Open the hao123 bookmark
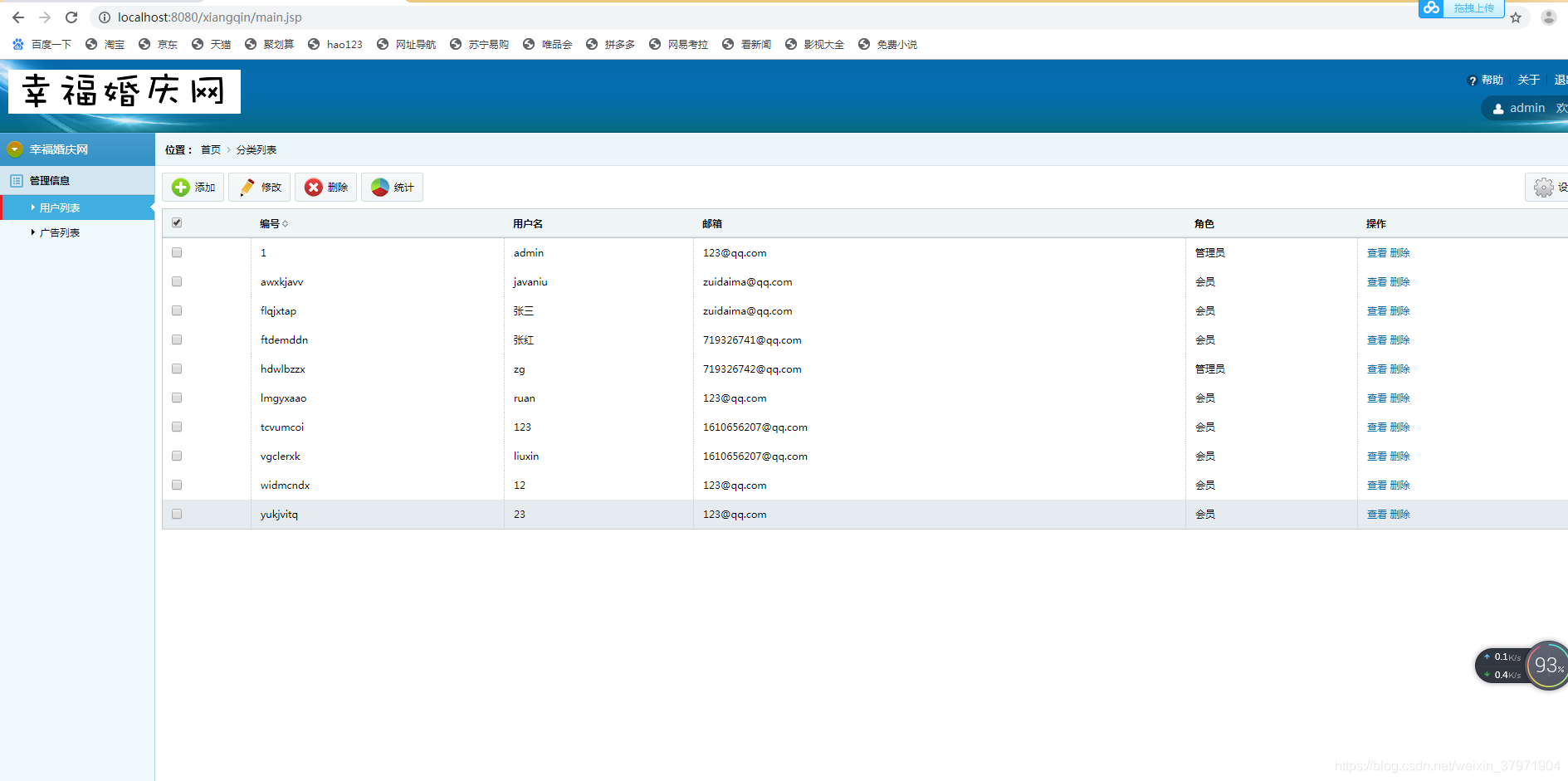This screenshot has height=781, width=1568. click(335, 45)
